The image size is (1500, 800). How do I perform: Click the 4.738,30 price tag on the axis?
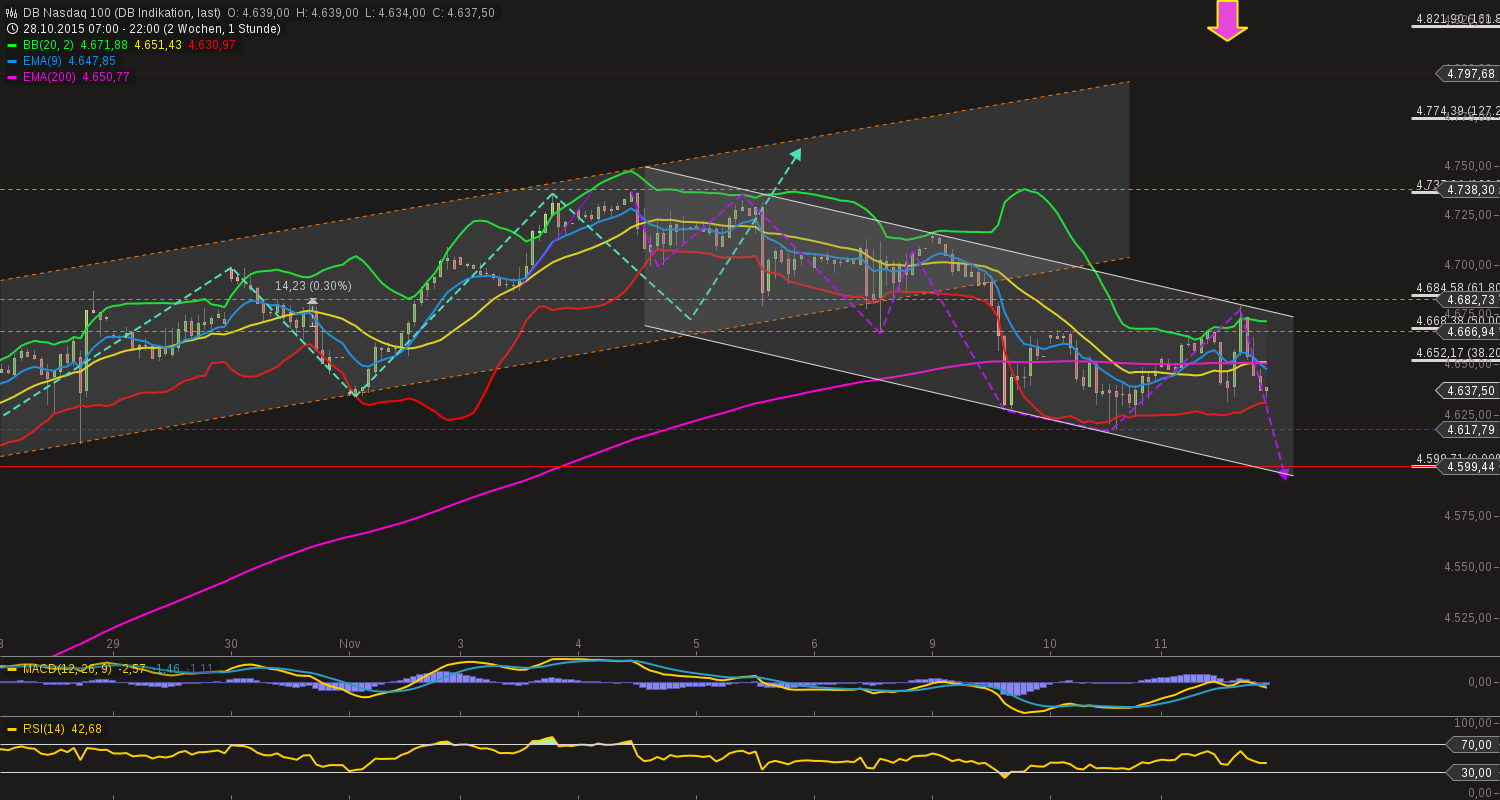coord(1467,189)
